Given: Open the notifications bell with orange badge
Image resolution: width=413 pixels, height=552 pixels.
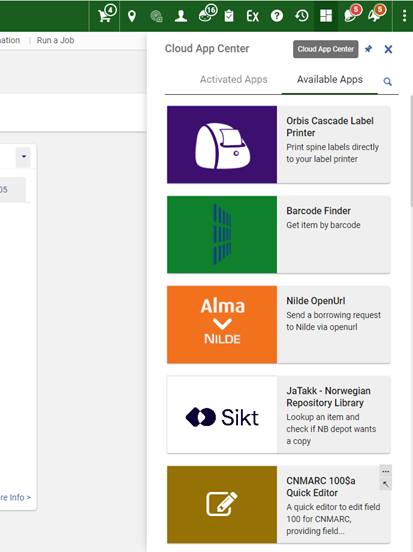Looking at the screenshot, I should tap(376, 15).
